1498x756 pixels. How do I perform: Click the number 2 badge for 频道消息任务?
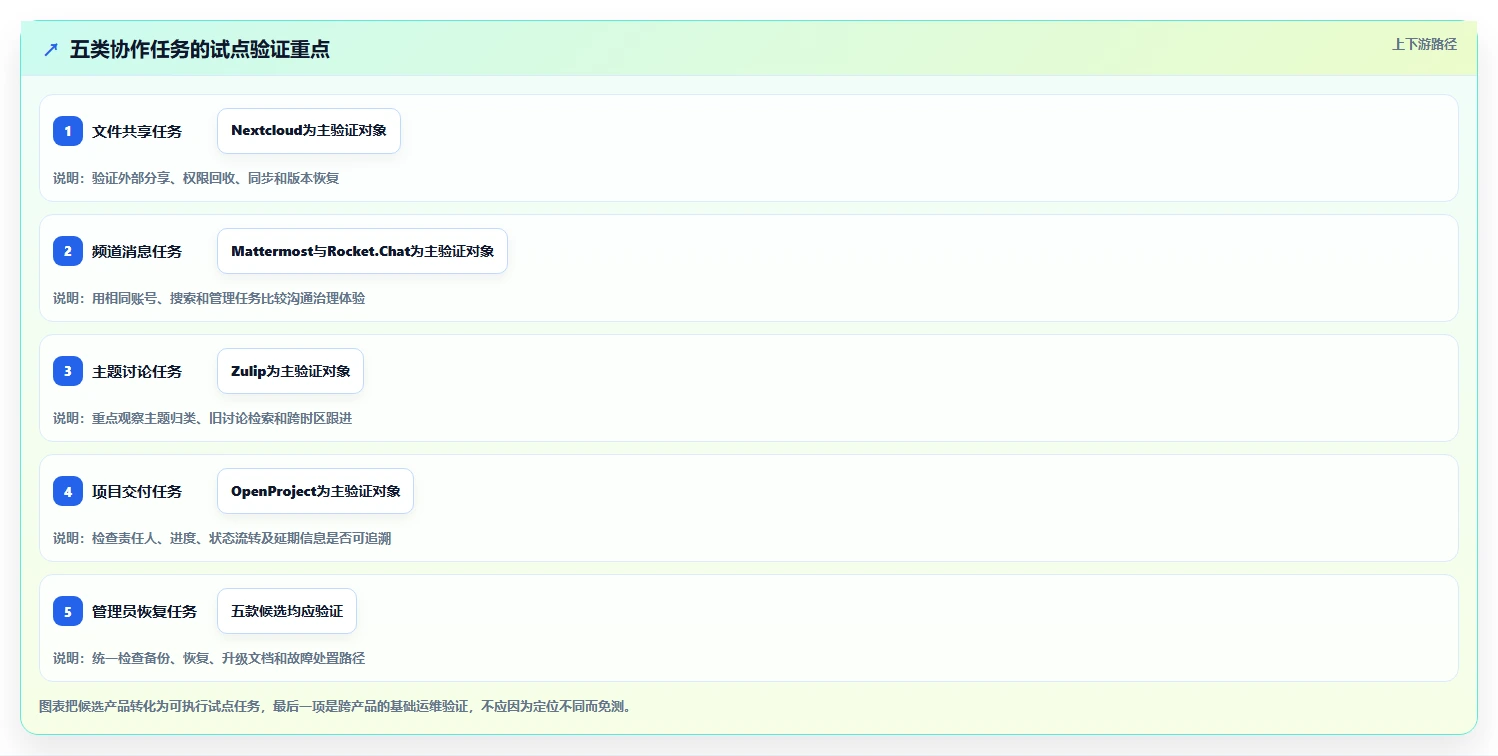[68, 251]
